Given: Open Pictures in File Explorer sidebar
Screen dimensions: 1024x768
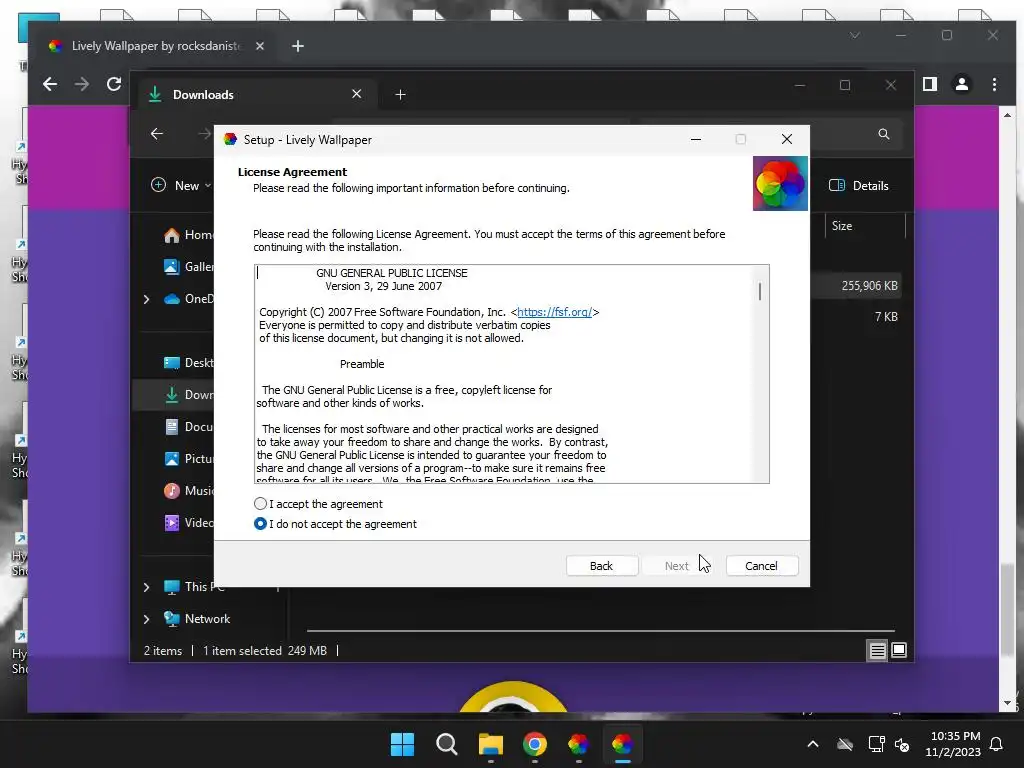Looking at the screenshot, I should point(188,458).
